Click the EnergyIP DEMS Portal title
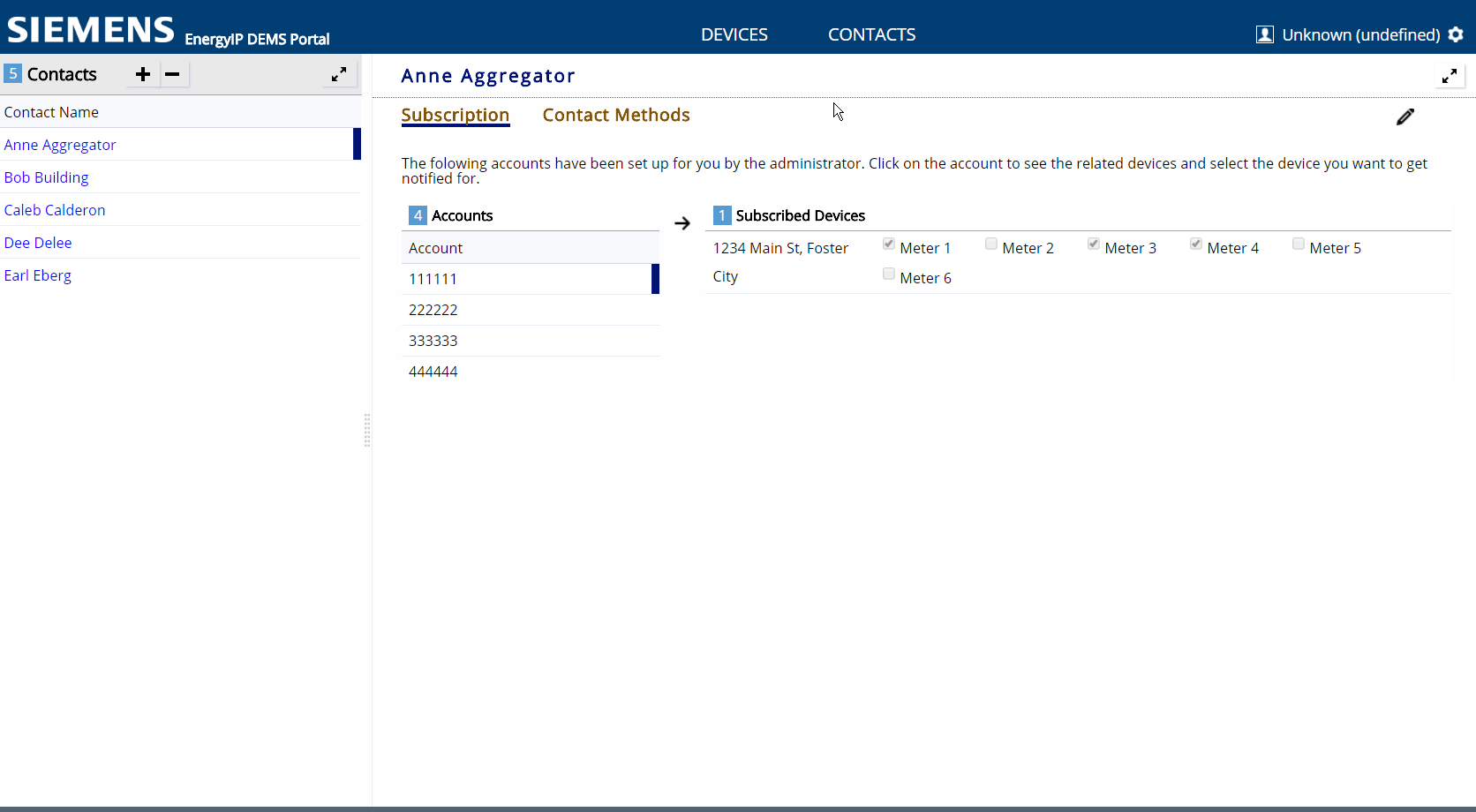This screenshot has height=812, width=1476. point(257,39)
